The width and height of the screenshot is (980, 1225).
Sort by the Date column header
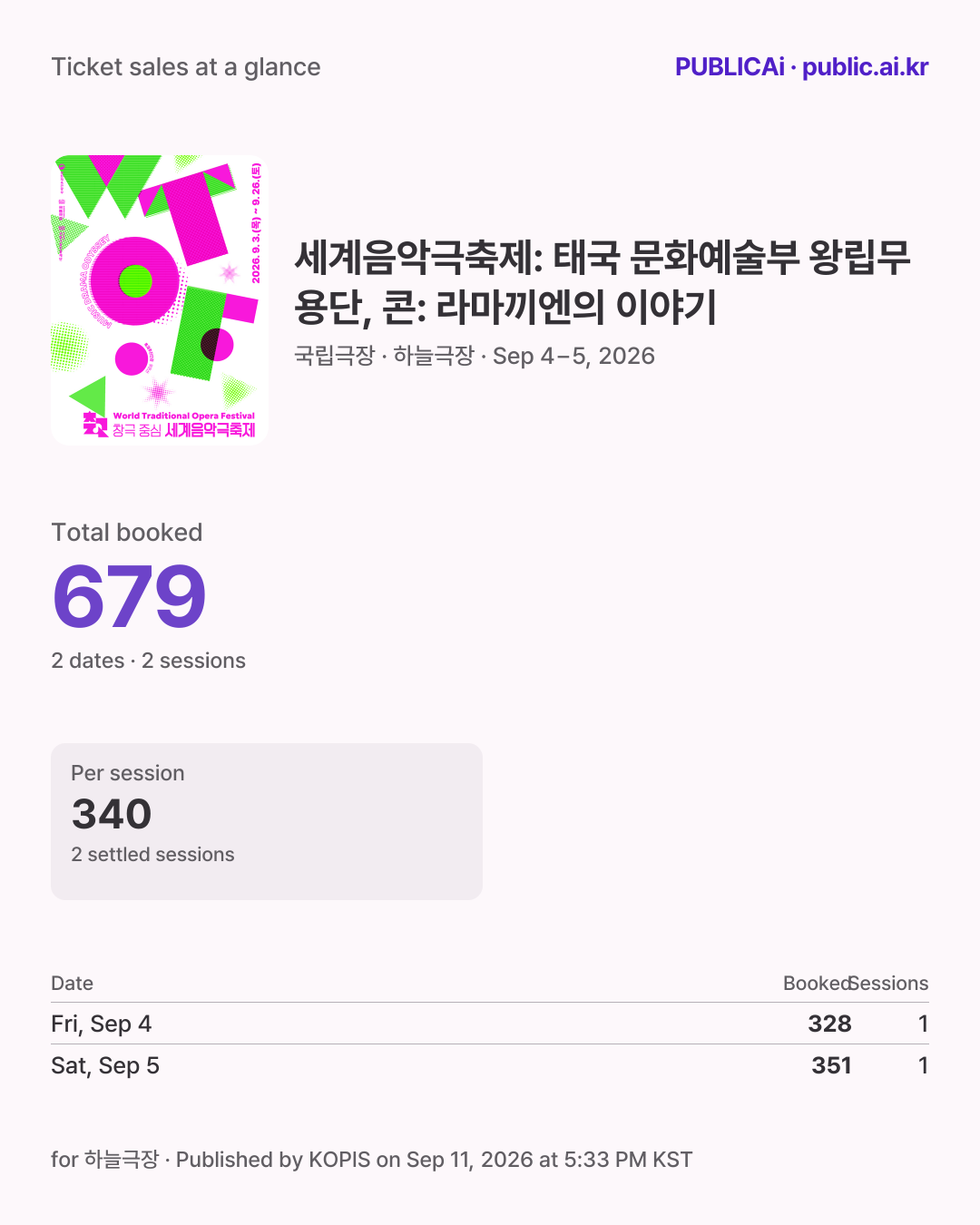pyautogui.click(x=73, y=984)
